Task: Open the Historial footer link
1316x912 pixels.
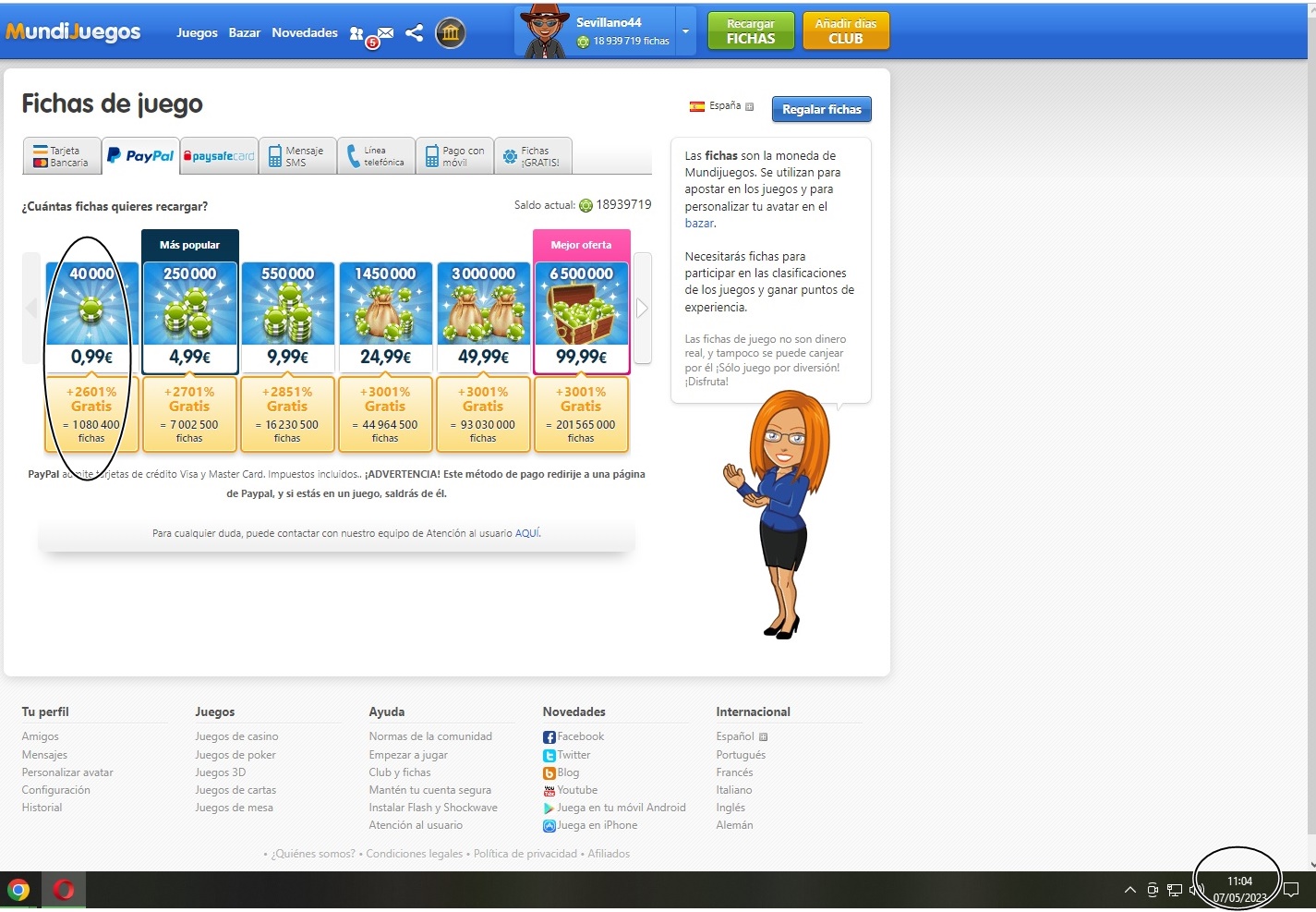Action: (x=42, y=808)
